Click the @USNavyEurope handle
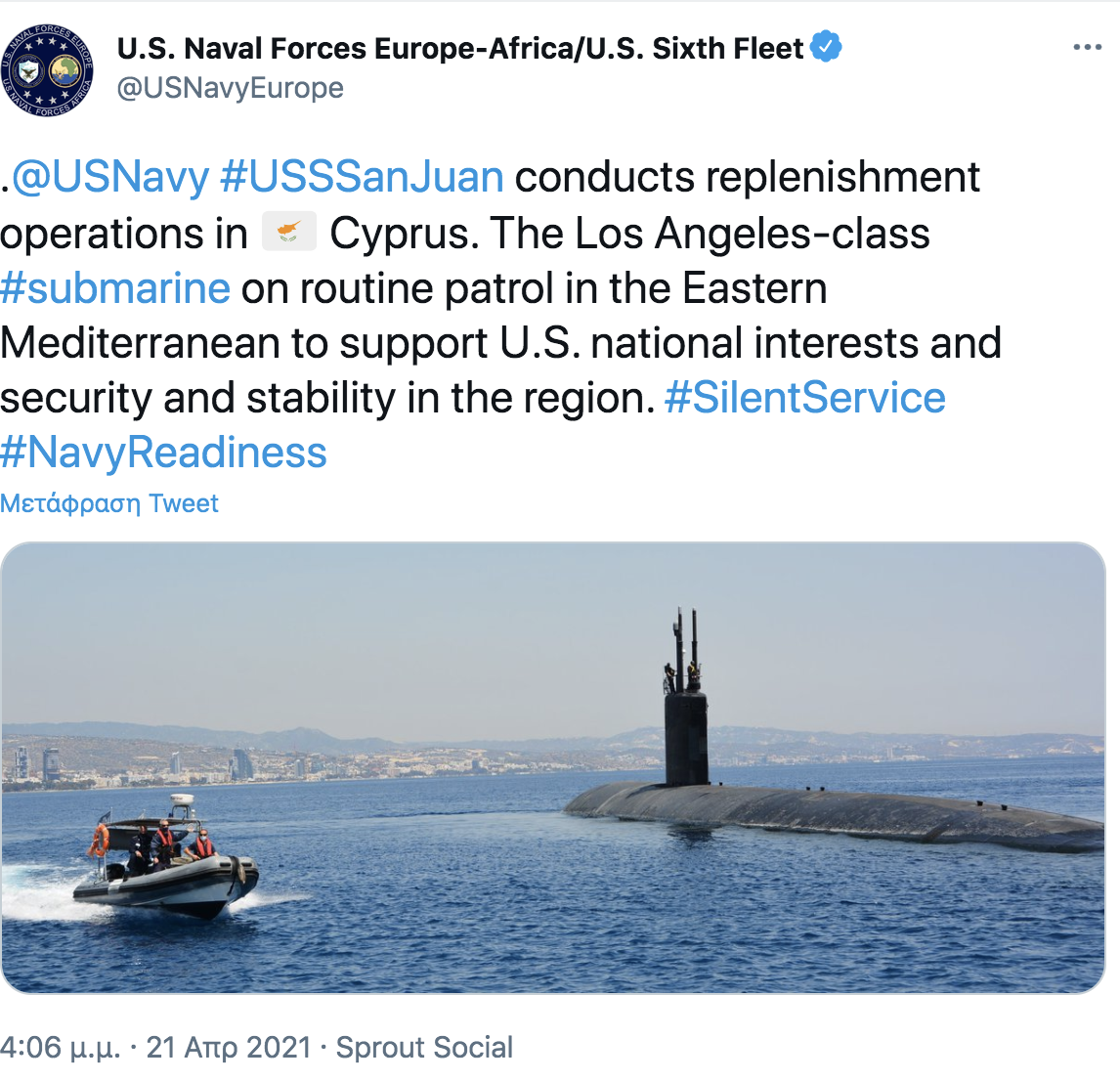Image resolution: width=1120 pixels, height=1081 pixels. pyautogui.click(x=230, y=88)
